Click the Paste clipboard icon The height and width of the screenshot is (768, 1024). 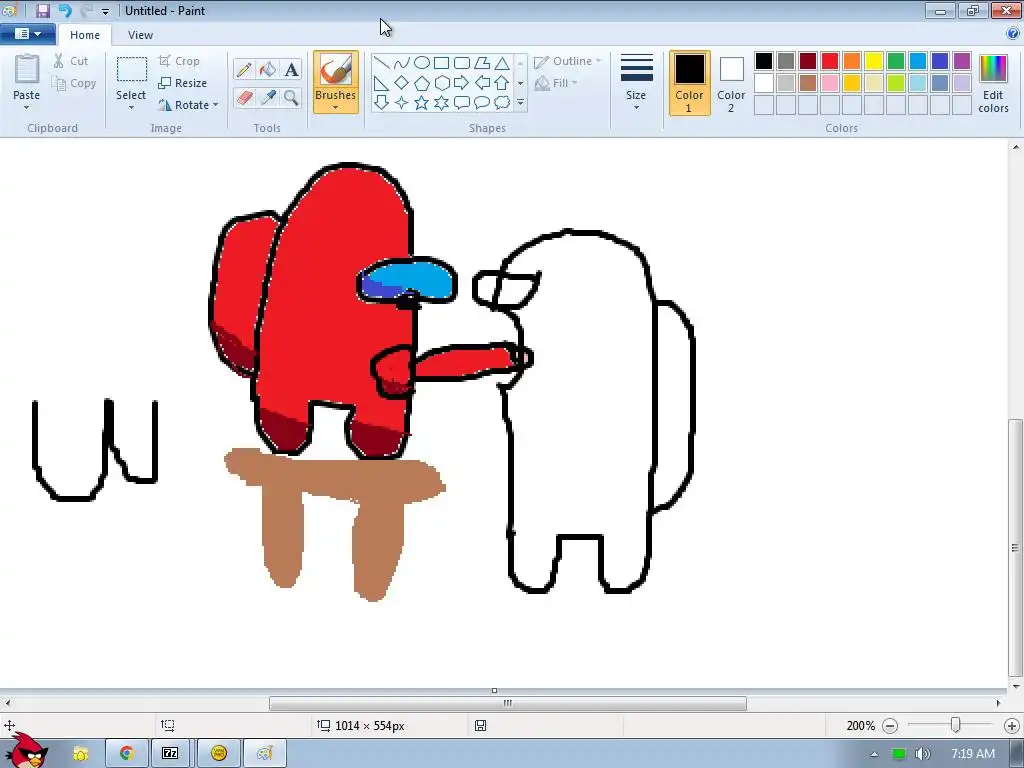pos(27,69)
